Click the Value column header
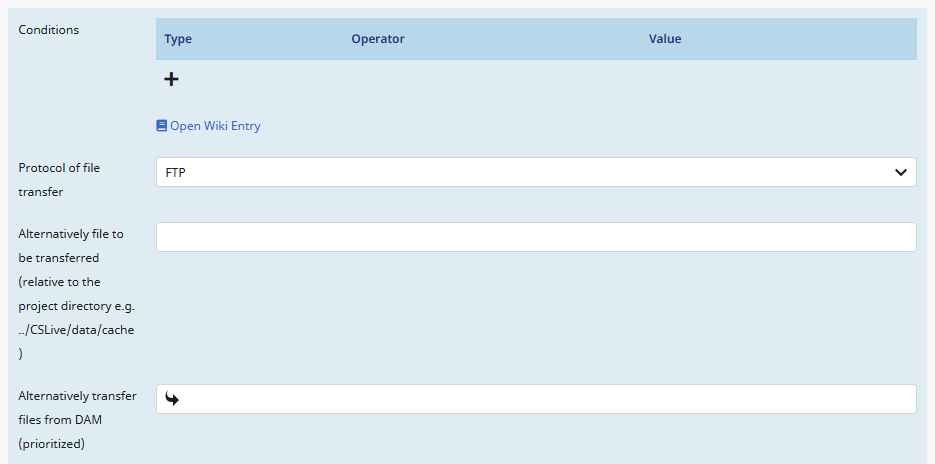This screenshot has height=464, width=935. click(x=664, y=39)
